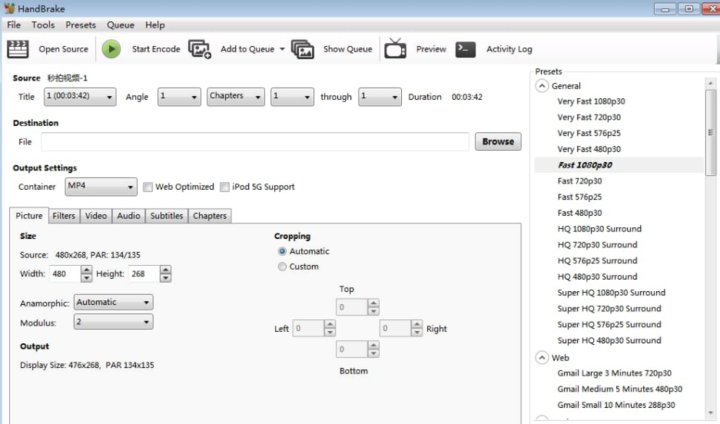This screenshot has height=424, width=720.
Task: Collapse the General presets group
Action: [x=542, y=86]
